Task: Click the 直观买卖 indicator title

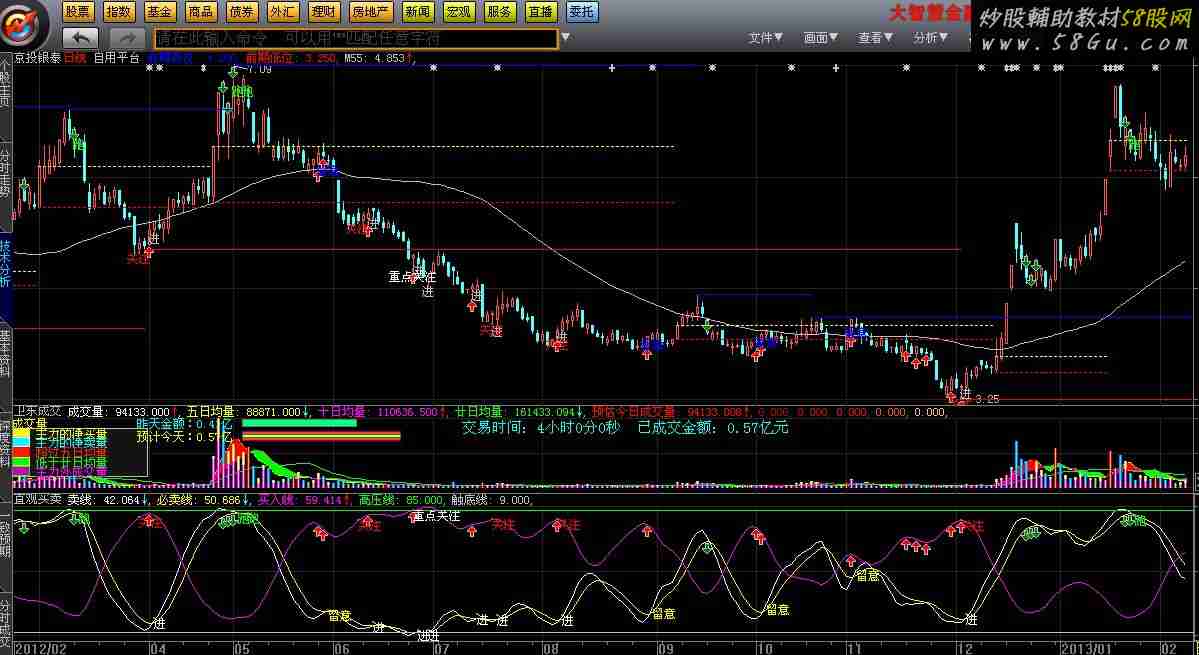Action: 38,500
